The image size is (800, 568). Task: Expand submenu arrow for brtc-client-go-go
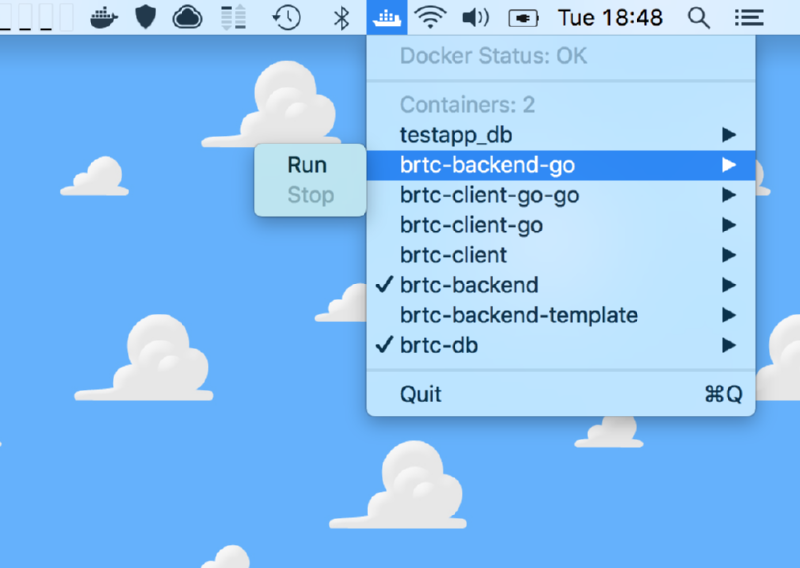coord(729,195)
